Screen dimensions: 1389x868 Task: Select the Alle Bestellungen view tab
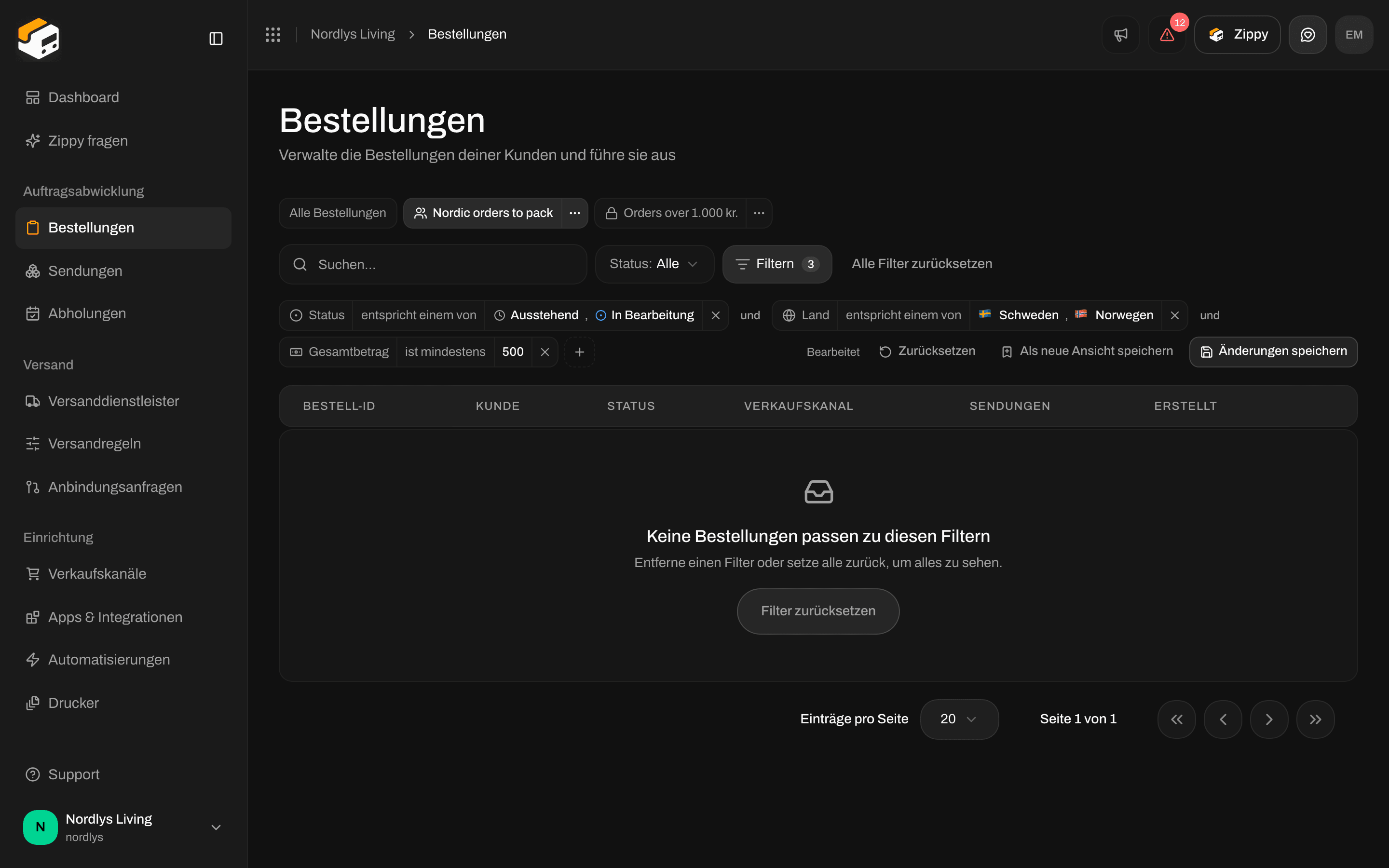(338, 213)
